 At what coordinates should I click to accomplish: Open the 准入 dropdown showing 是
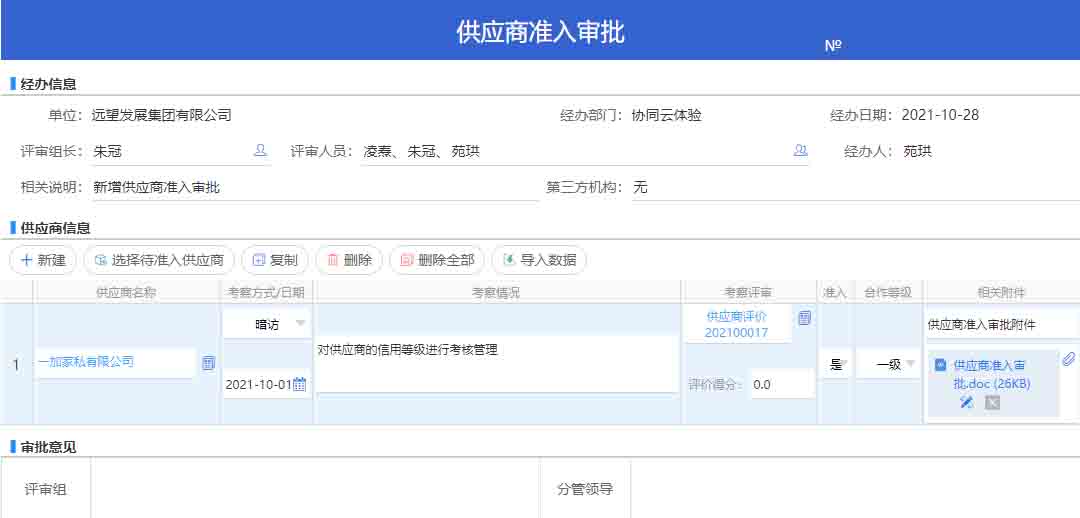[x=835, y=364]
